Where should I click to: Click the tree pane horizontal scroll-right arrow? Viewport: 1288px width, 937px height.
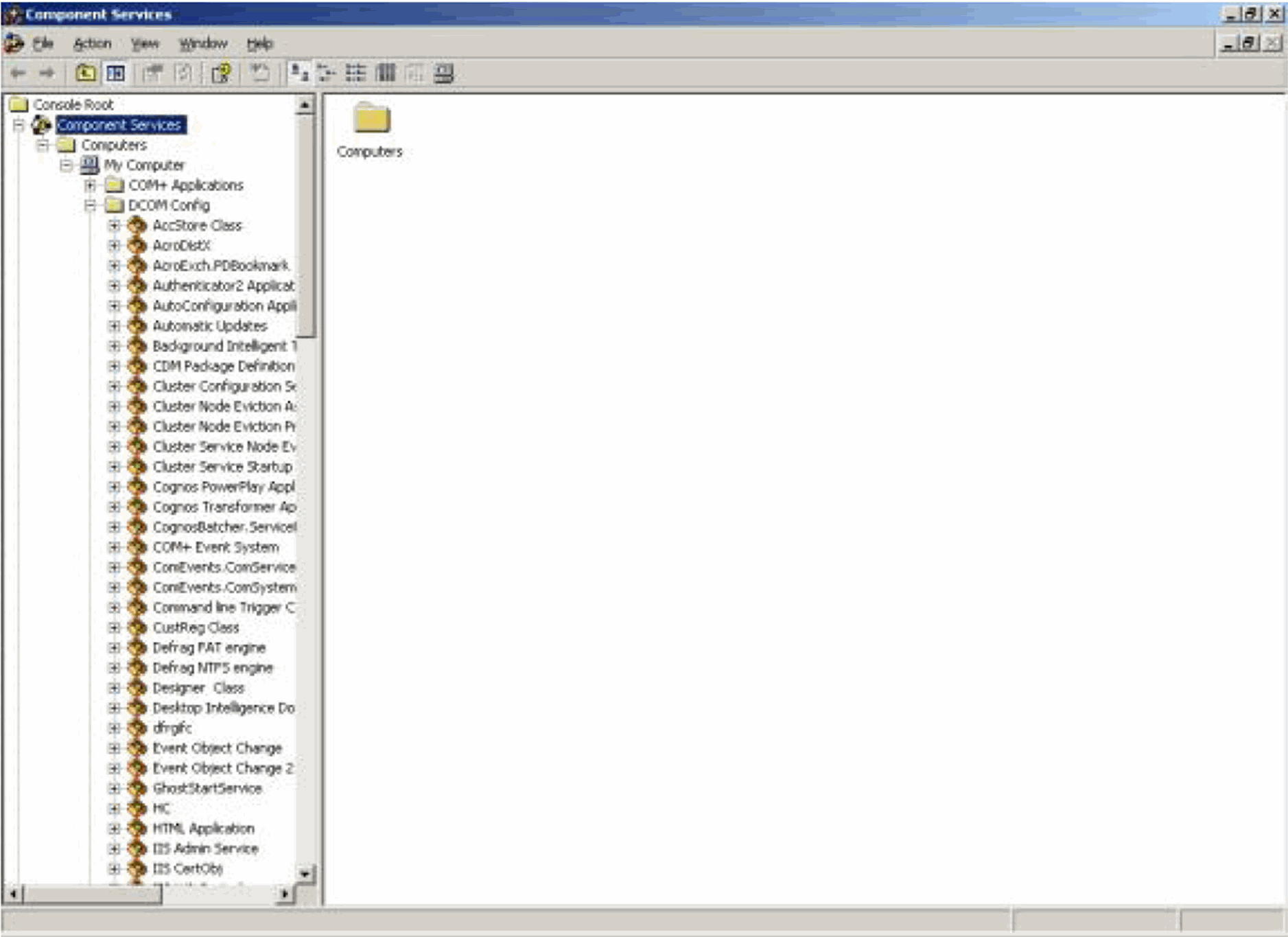(x=285, y=893)
